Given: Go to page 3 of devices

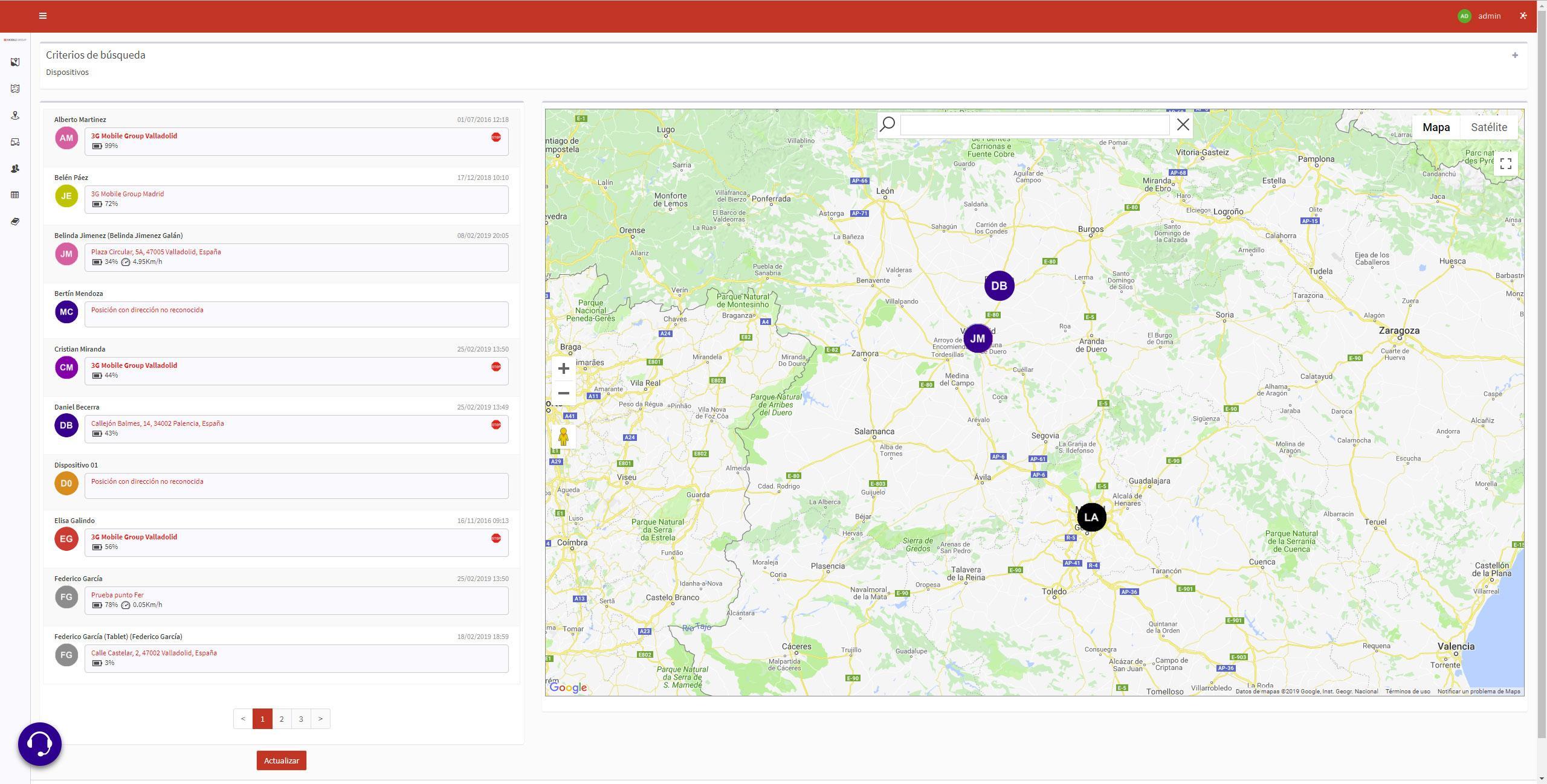Looking at the screenshot, I should coord(301,719).
